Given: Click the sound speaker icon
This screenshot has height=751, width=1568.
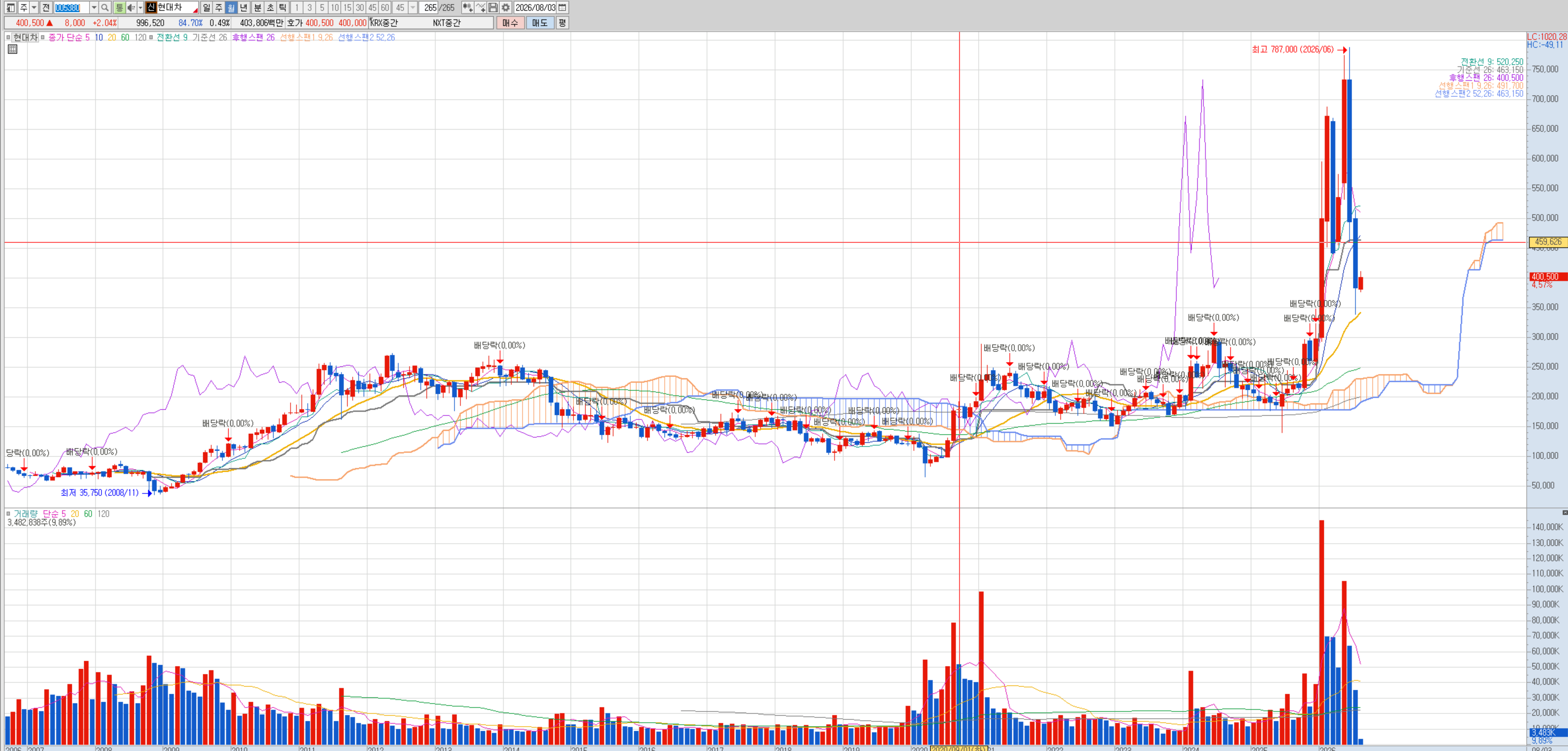Looking at the screenshot, I should pyautogui.click(x=131, y=7).
